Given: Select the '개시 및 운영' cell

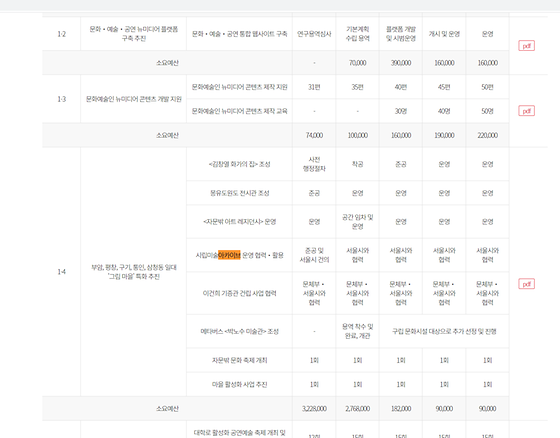Looking at the screenshot, I should [x=444, y=34].
